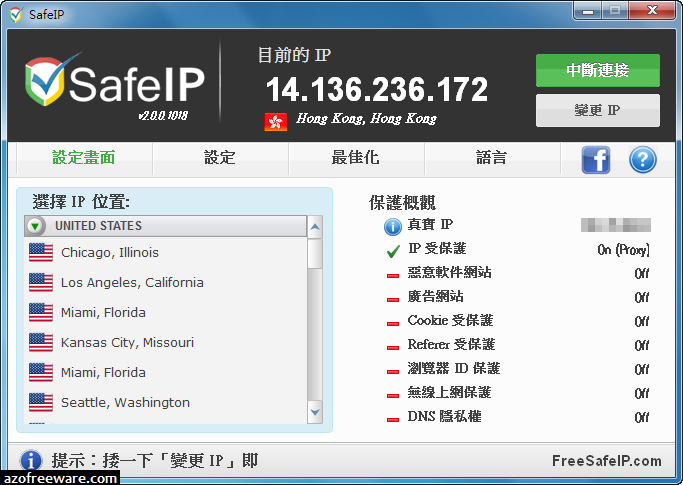
Task: Click Off value for DNS 隱私權
Action: click(642, 417)
